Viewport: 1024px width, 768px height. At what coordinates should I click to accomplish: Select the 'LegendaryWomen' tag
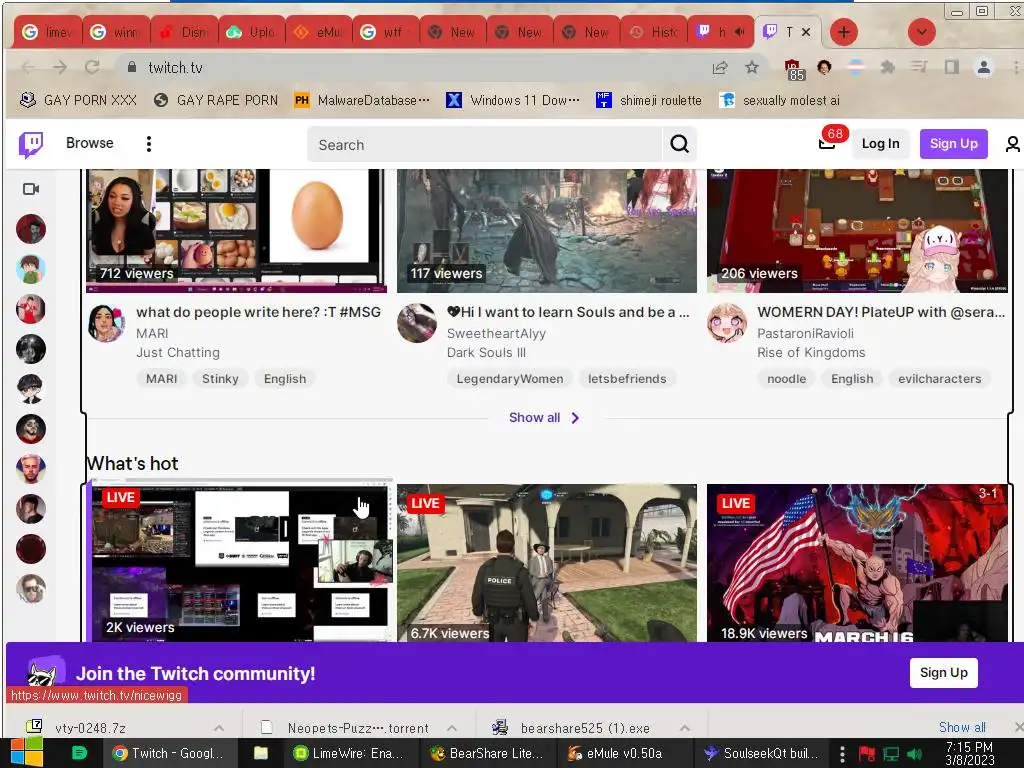click(x=509, y=379)
